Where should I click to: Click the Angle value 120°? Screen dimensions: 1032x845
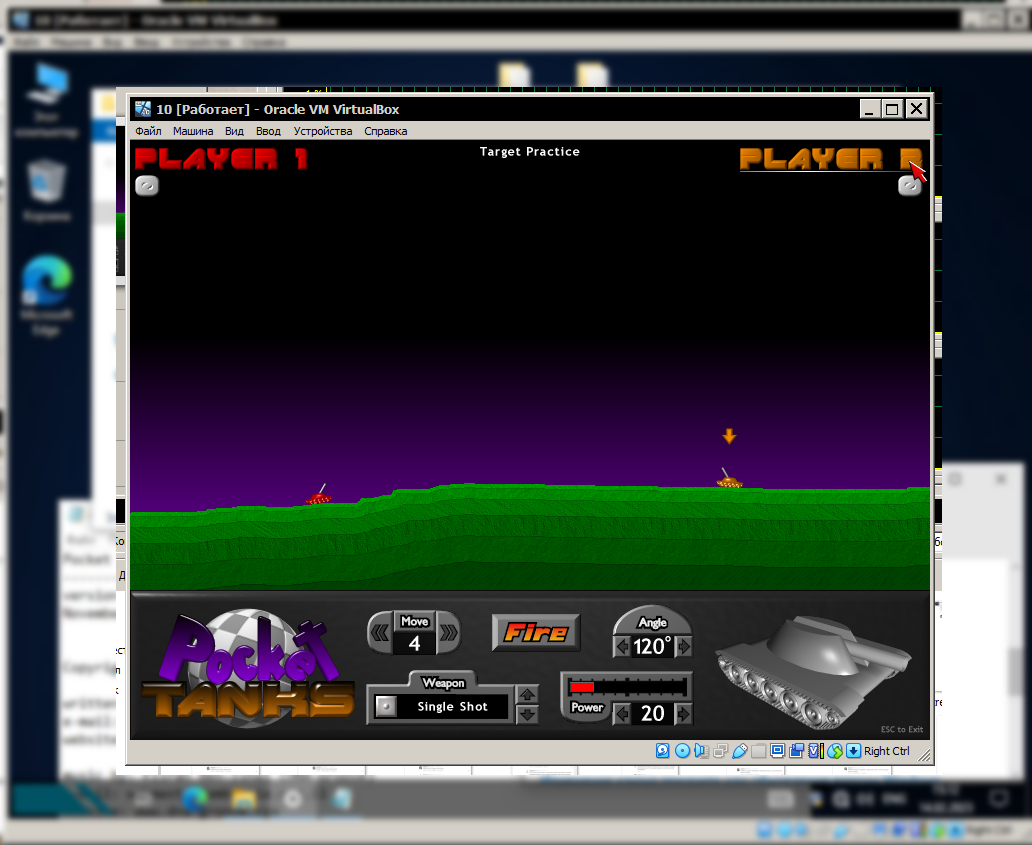click(x=652, y=647)
